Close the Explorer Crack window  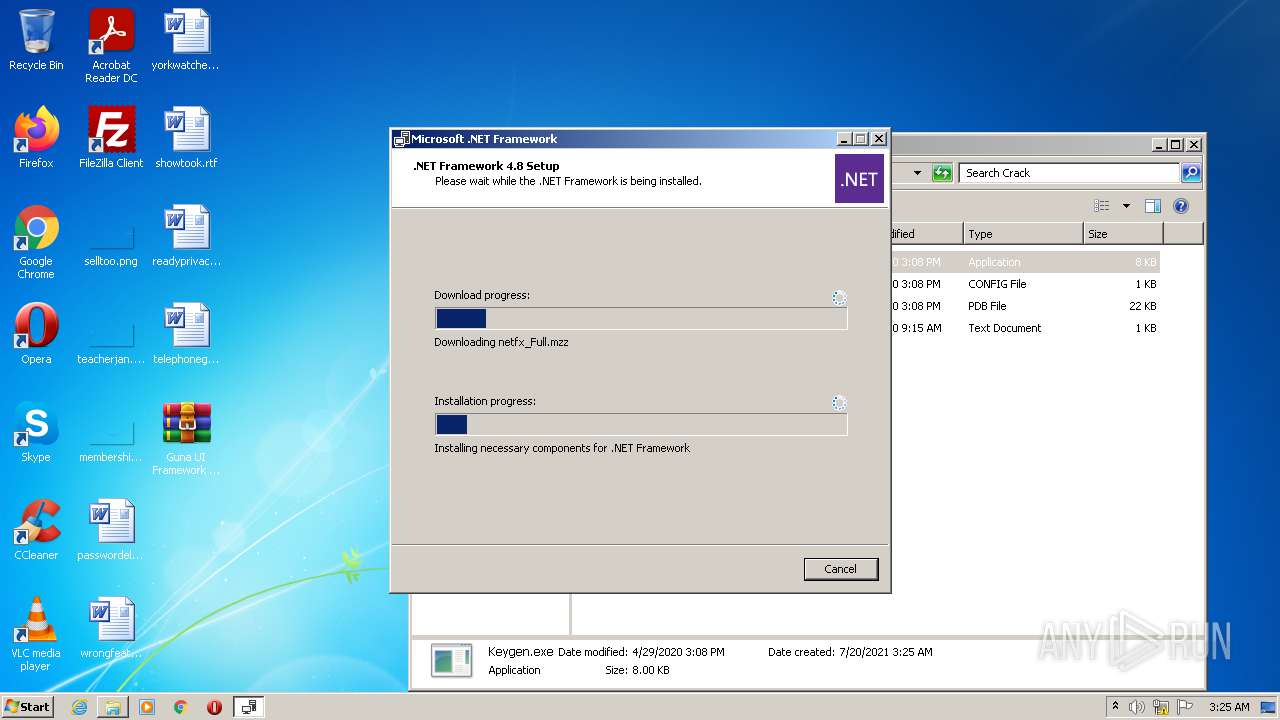click(x=1193, y=145)
